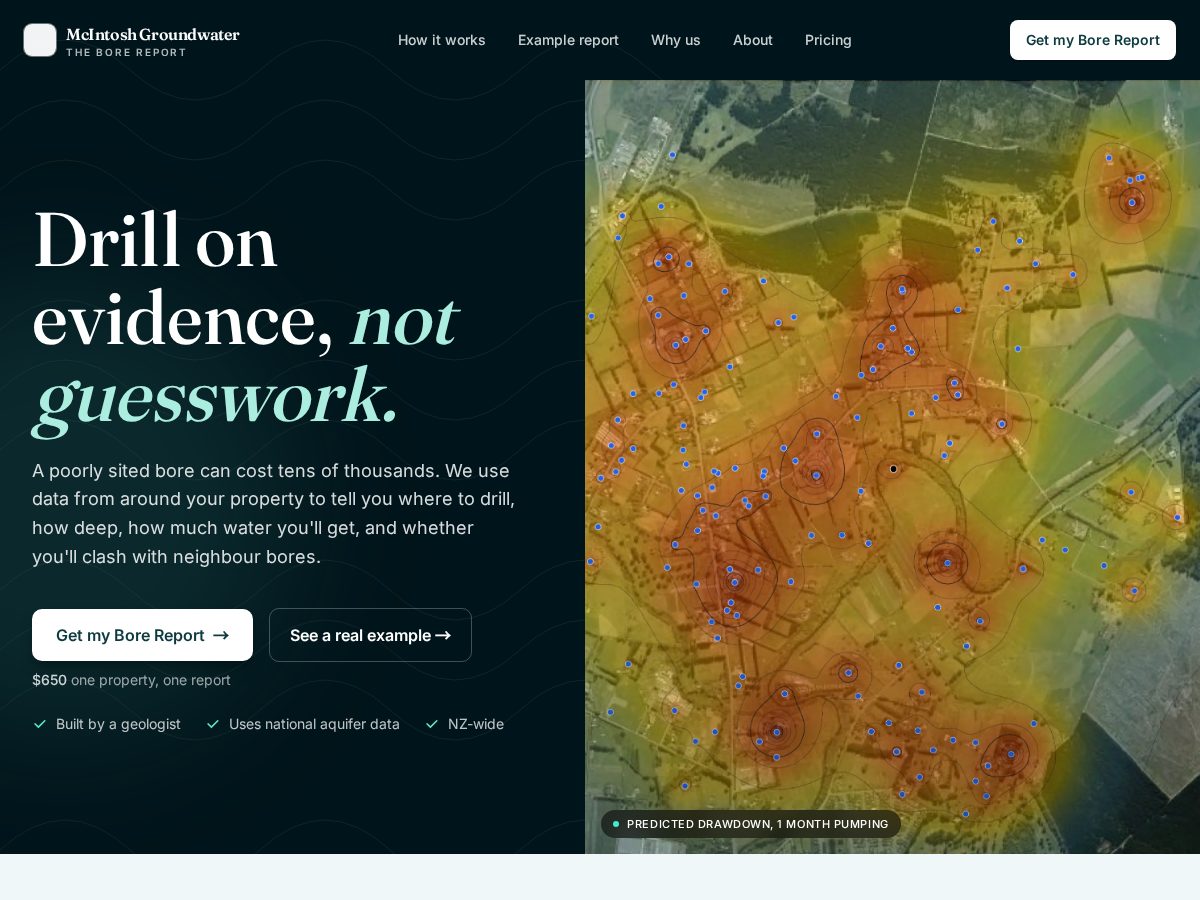Select the NZ-wide text
The height and width of the screenshot is (900, 1200).
(x=476, y=724)
